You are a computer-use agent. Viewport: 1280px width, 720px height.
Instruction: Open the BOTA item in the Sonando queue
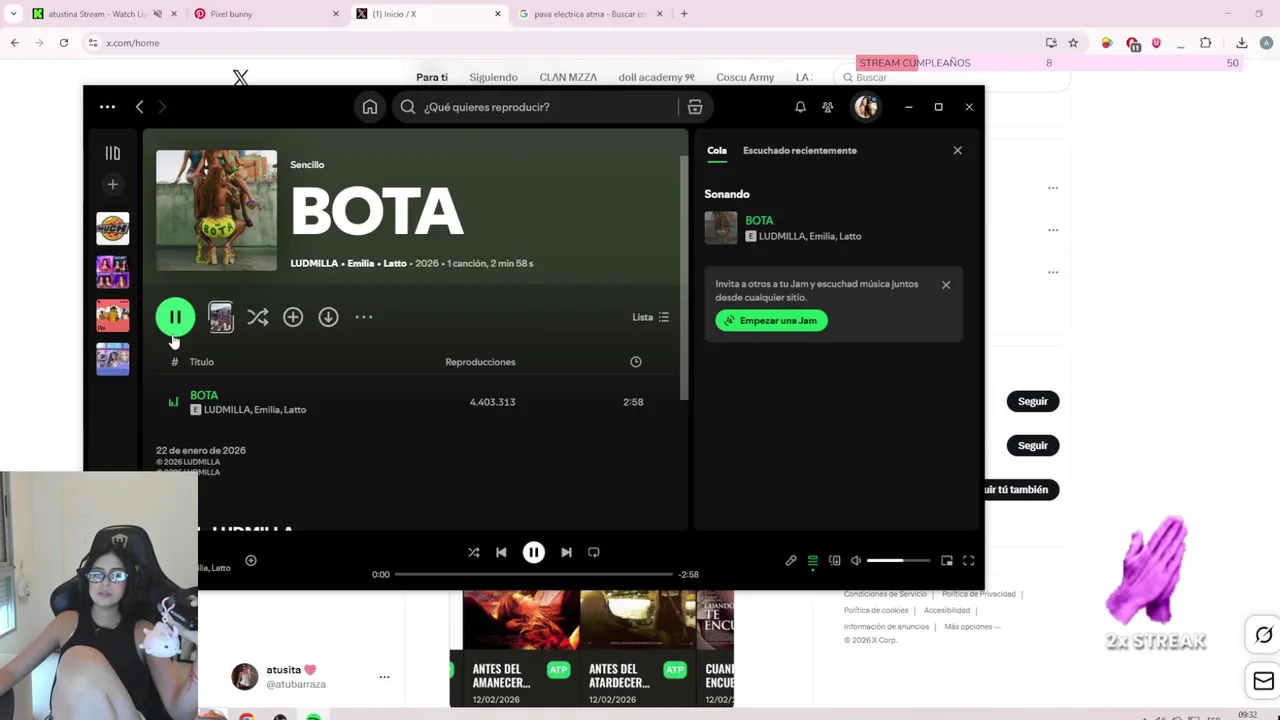(759, 221)
